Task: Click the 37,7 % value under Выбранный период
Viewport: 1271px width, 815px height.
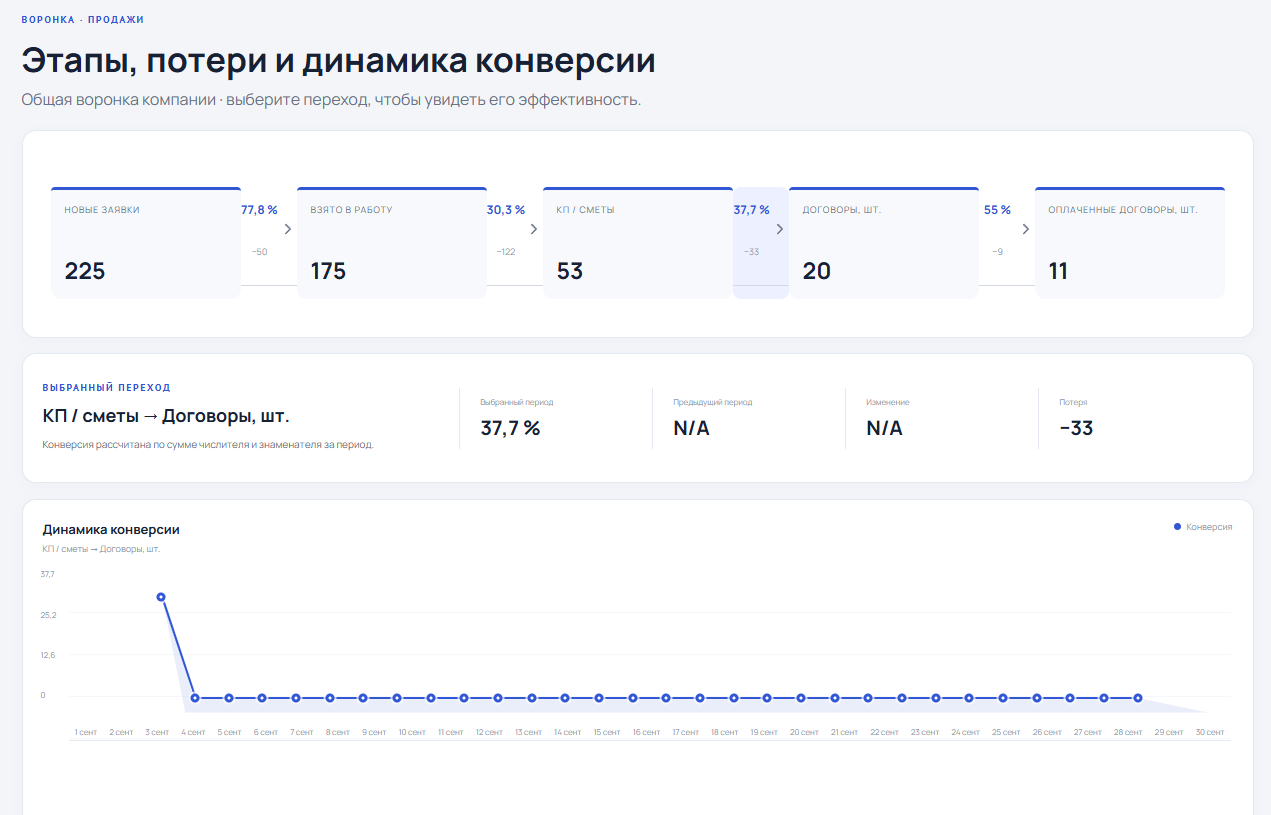Action: pyautogui.click(x=510, y=428)
